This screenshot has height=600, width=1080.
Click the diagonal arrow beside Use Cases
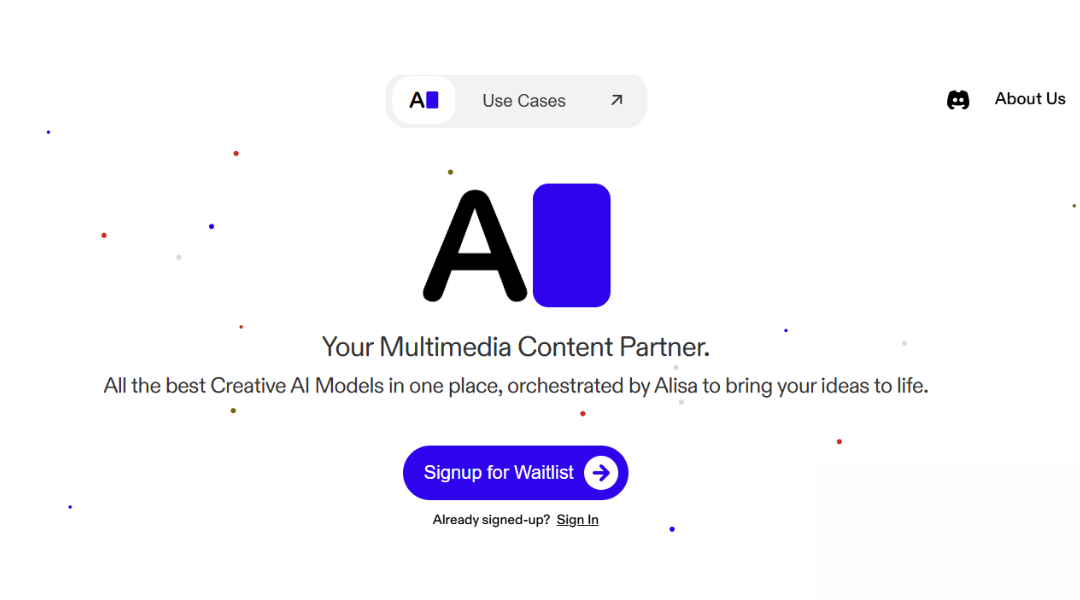[x=616, y=100]
